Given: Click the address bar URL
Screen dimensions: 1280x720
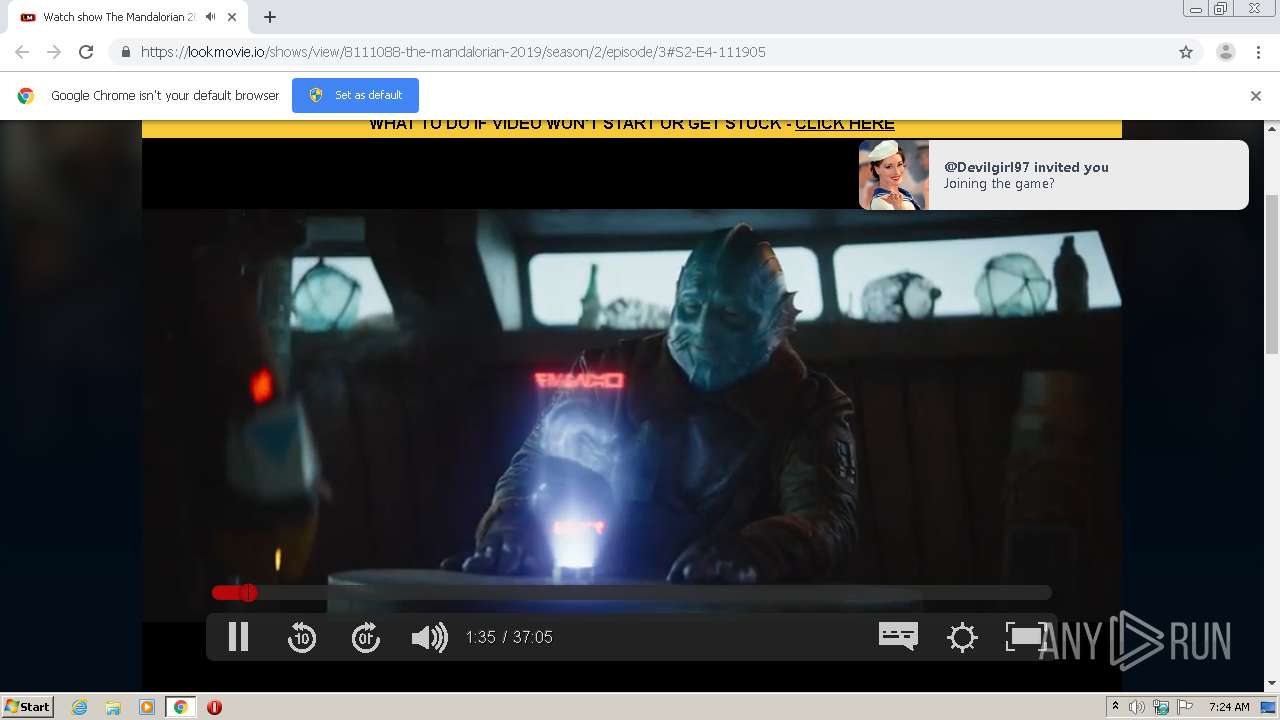Looking at the screenshot, I should (x=453, y=52).
